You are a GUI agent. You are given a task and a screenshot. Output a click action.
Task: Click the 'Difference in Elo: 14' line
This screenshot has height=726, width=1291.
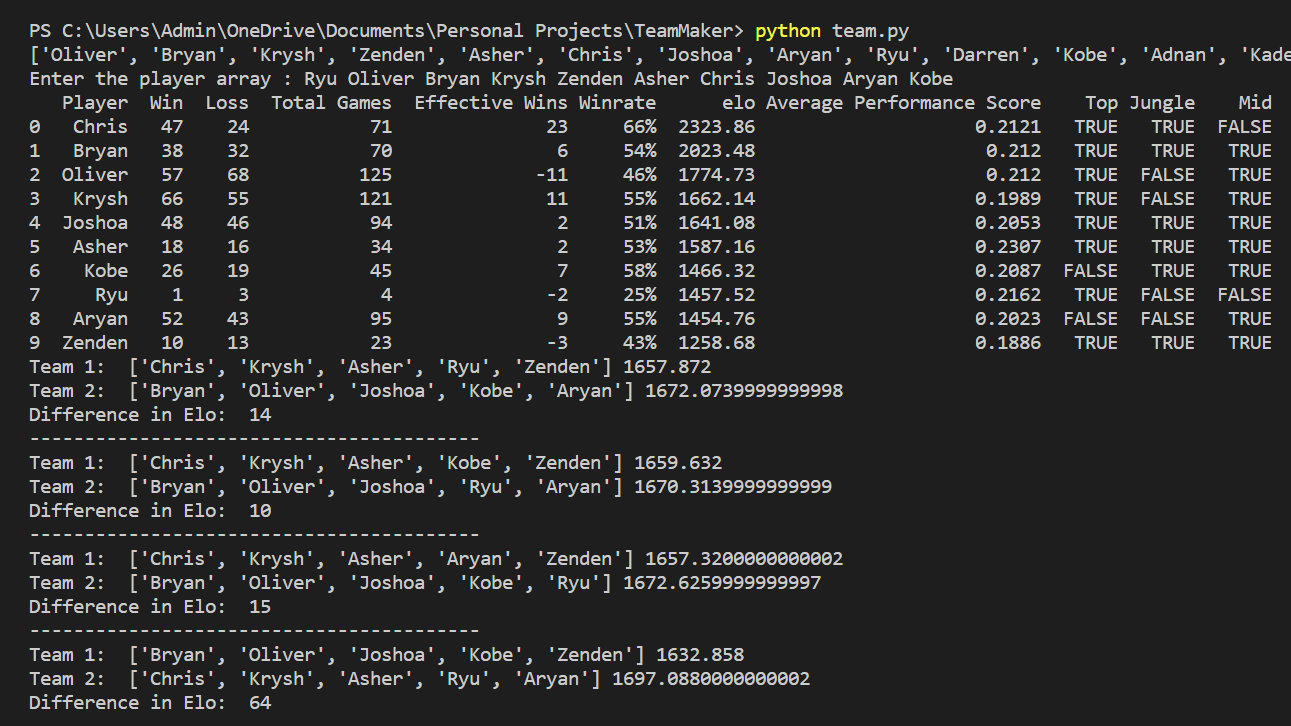tap(150, 415)
